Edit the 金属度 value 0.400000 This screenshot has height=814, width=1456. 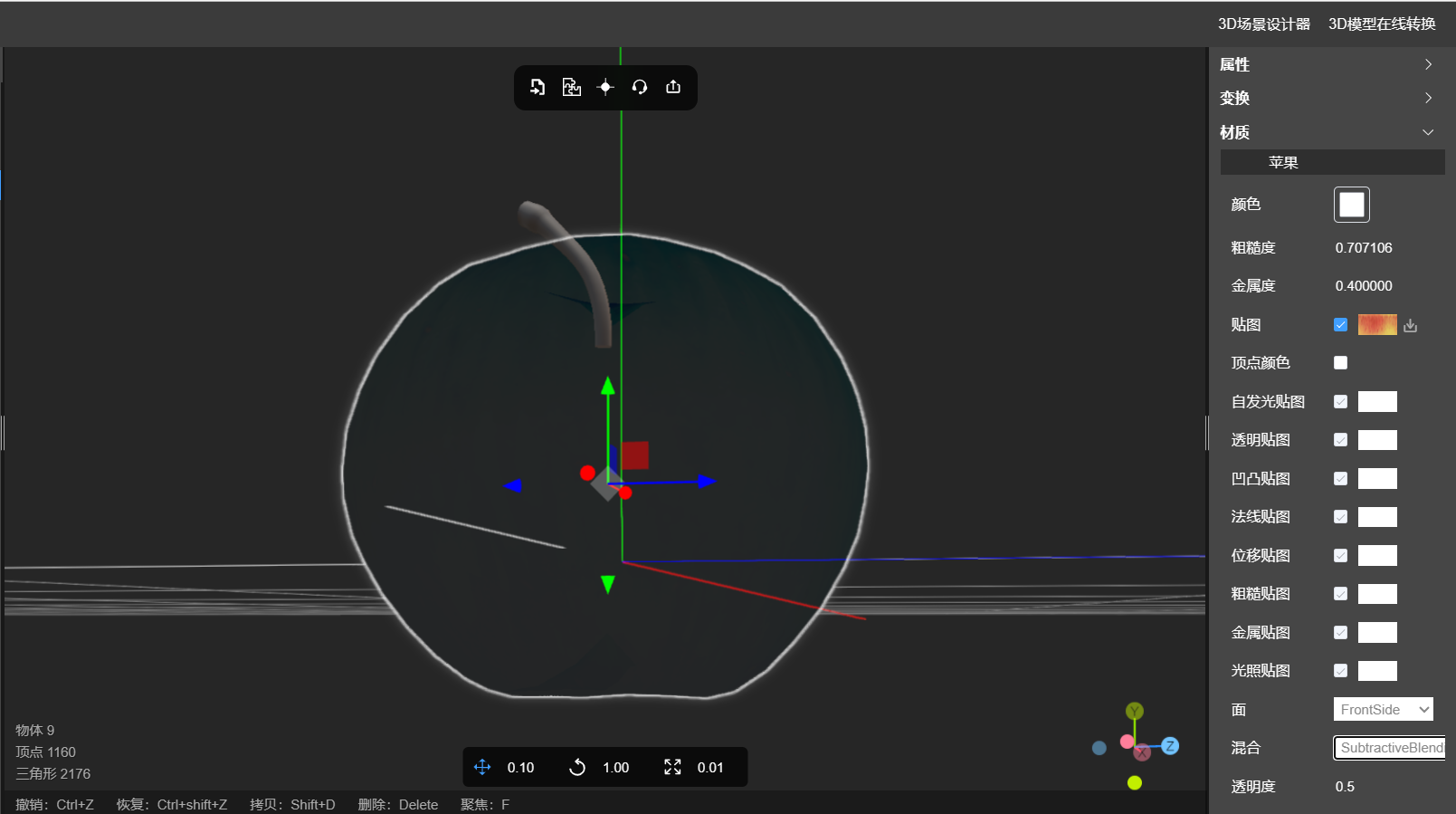point(1364,286)
